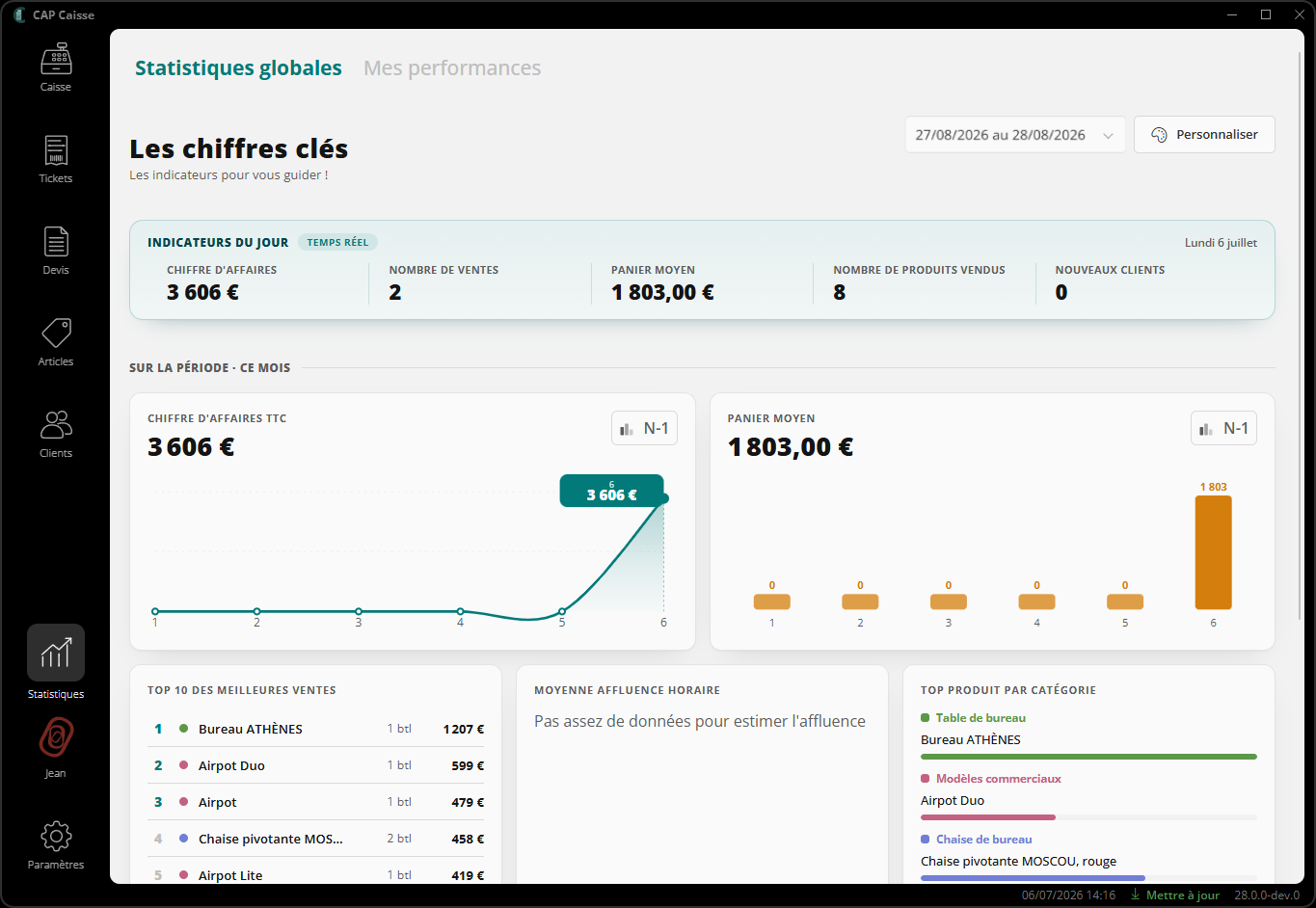Go to the Tickets section
The height and width of the screenshot is (908, 1316).
(x=56, y=159)
